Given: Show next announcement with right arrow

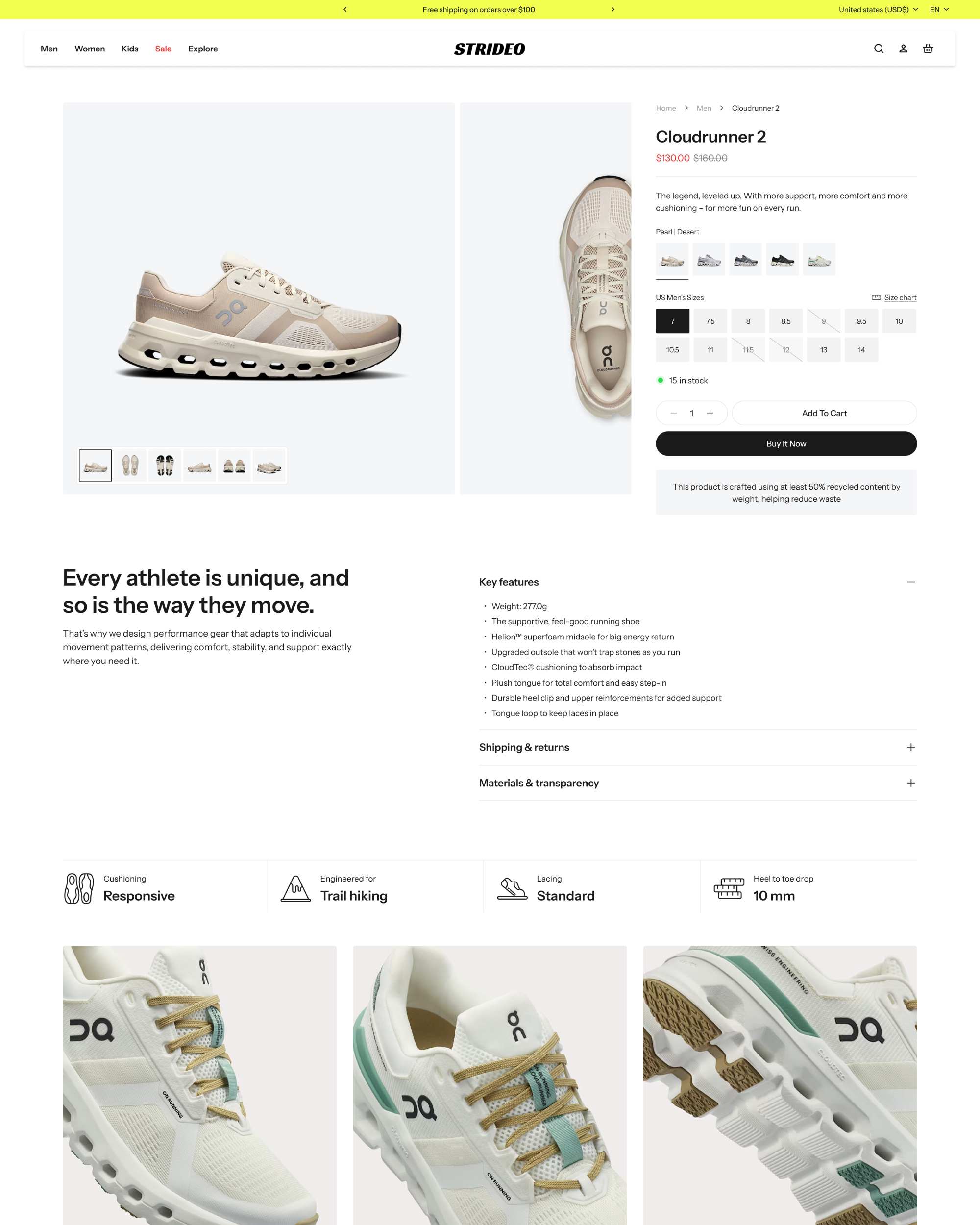Looking at the screenshot, I should (612, 10).
